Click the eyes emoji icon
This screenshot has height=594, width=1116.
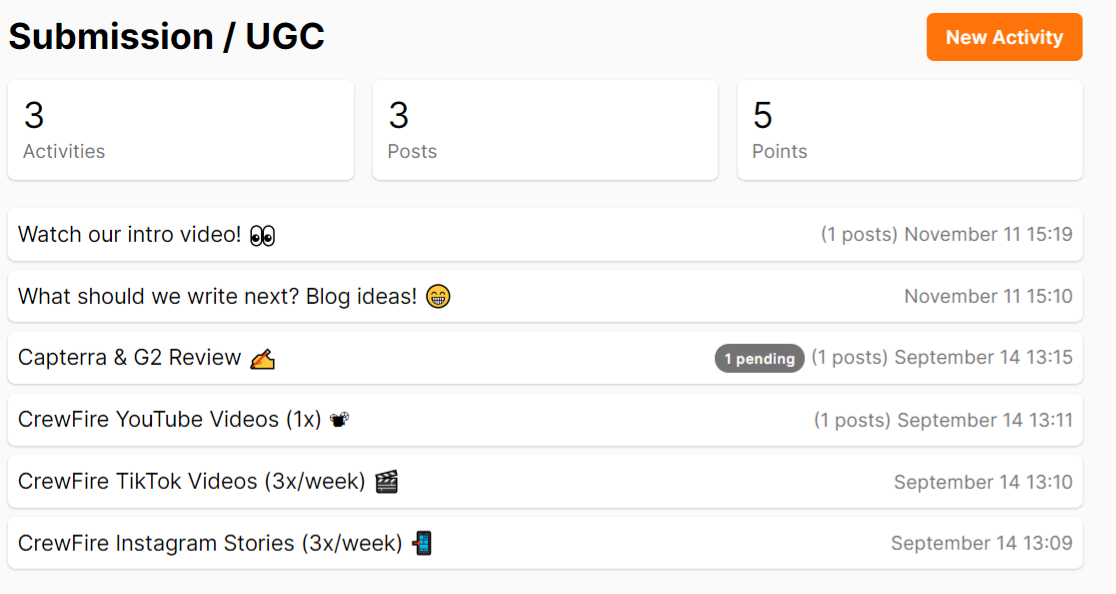click(263, 235)
